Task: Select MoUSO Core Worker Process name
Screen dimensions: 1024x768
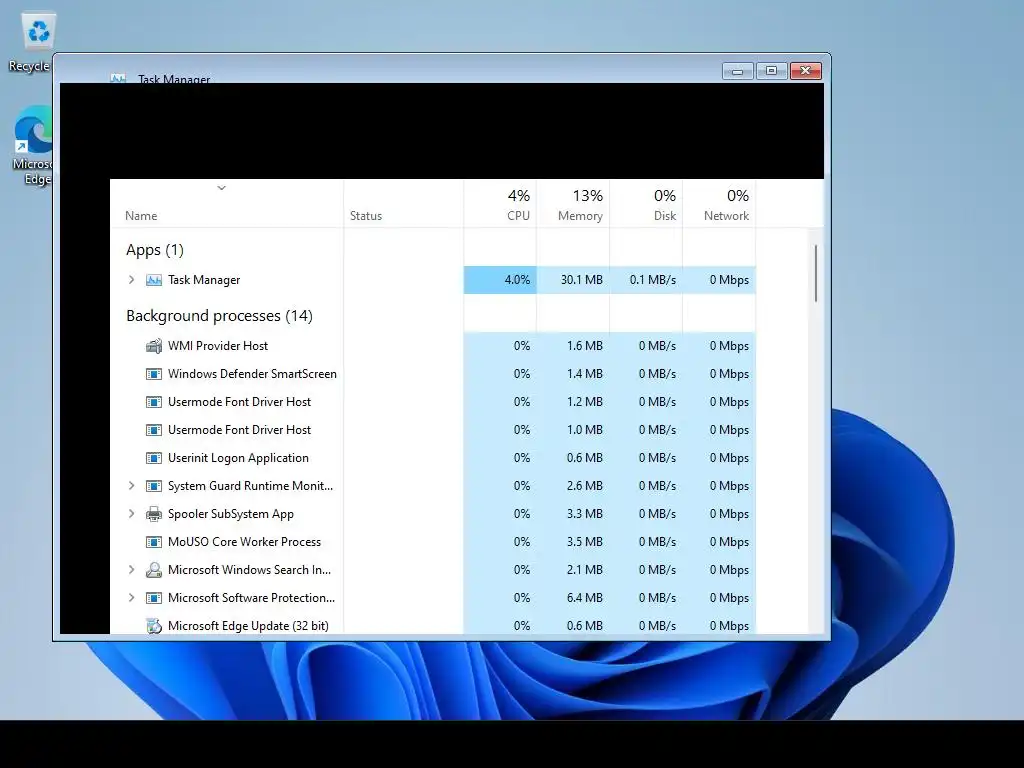Action: point(244,542)
